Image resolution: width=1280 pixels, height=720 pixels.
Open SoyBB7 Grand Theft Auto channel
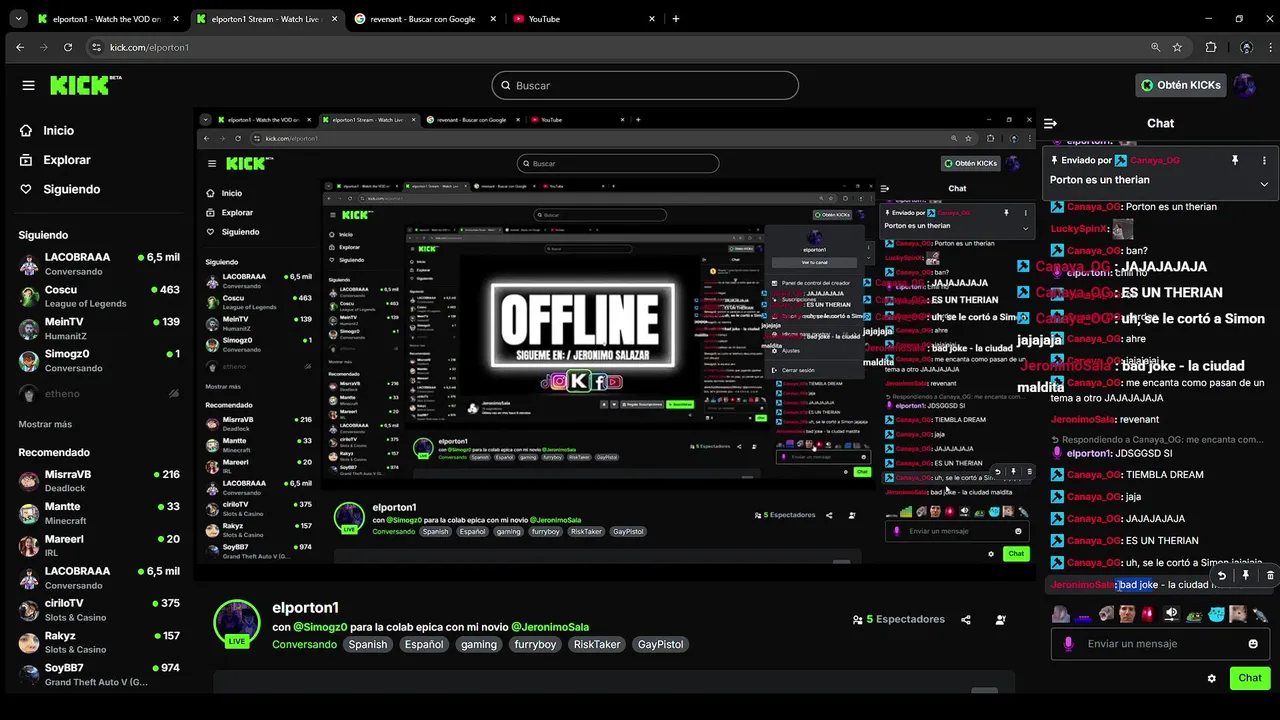click(x=99, y=674)
